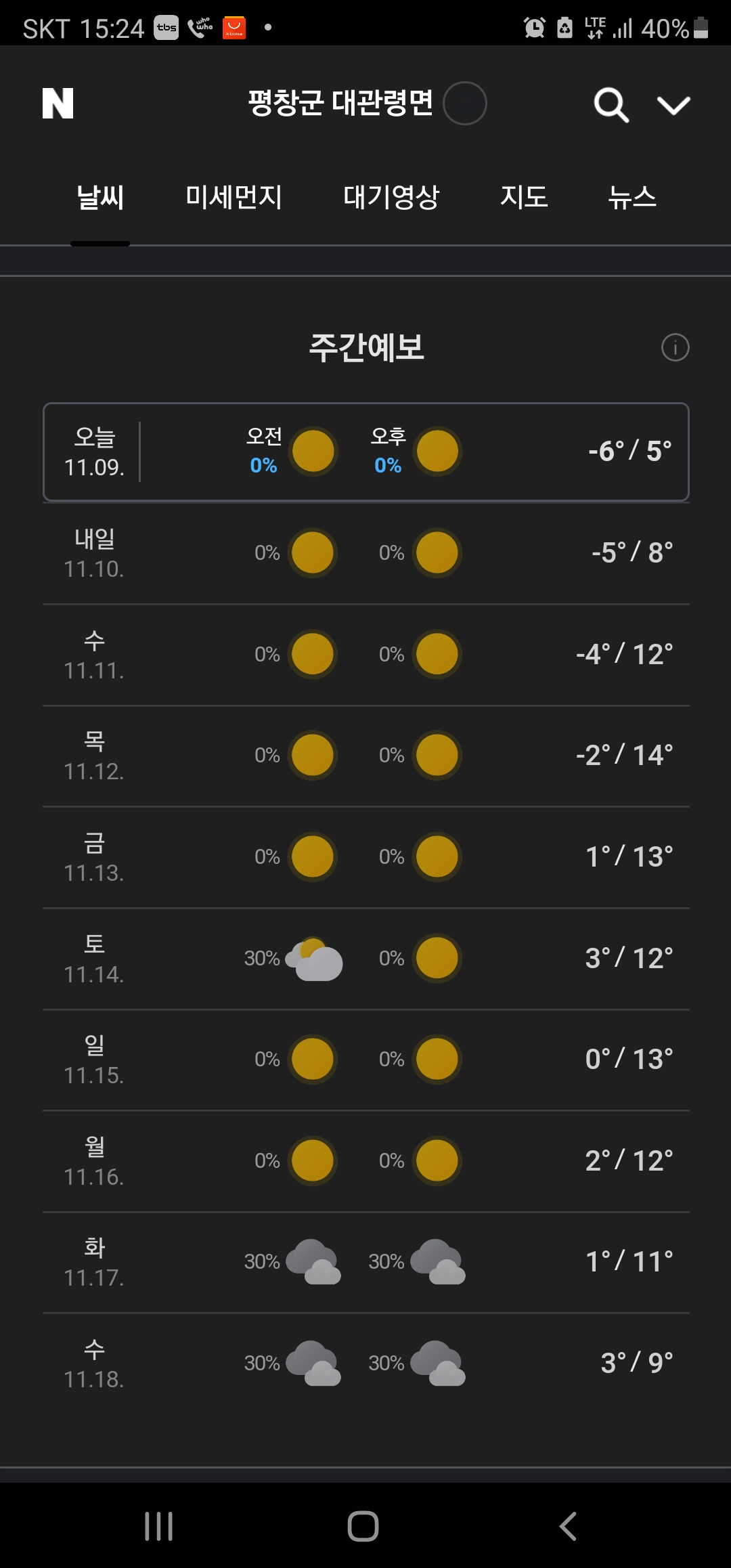Screen dimensions: 731x1568
Task: Open the recent apps button
Action: (159, 1526)
